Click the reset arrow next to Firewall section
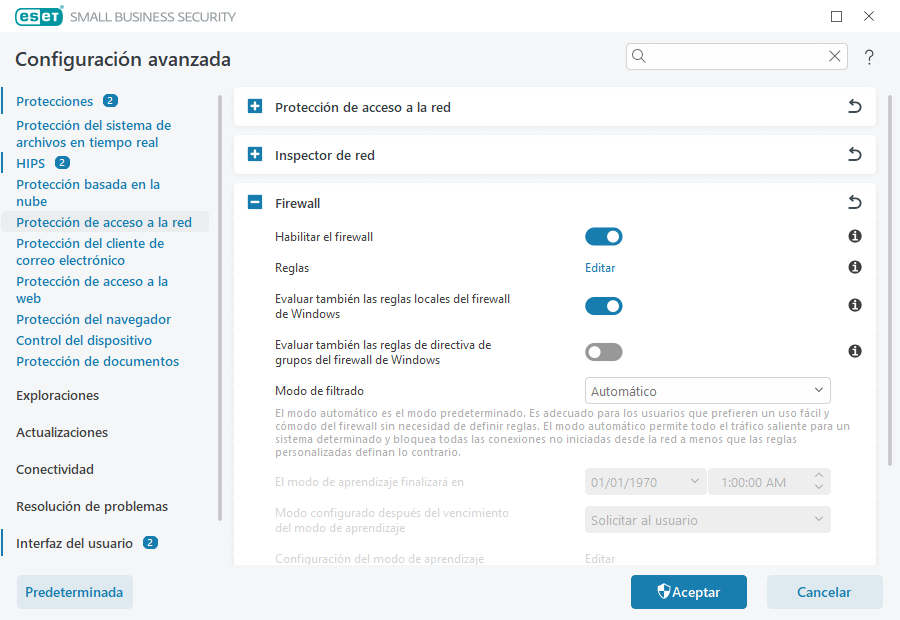This screenshot has width=900, height=620. (x=855, y=202)
